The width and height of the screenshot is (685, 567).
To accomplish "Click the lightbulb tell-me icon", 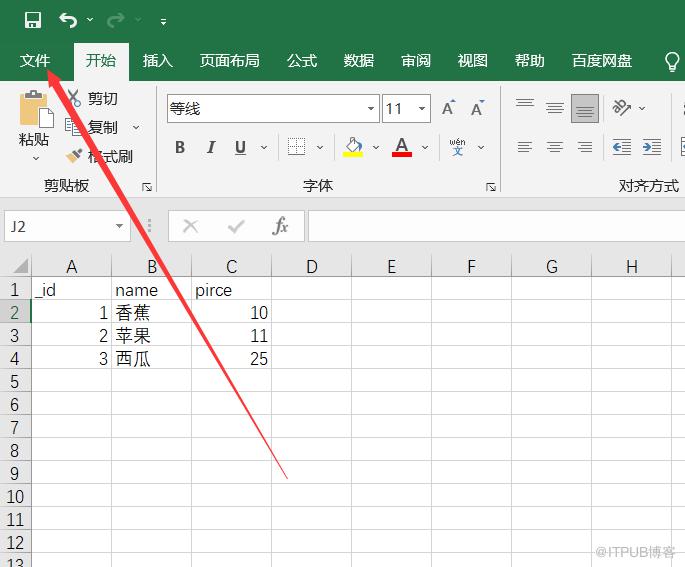I will pos(672,61).
